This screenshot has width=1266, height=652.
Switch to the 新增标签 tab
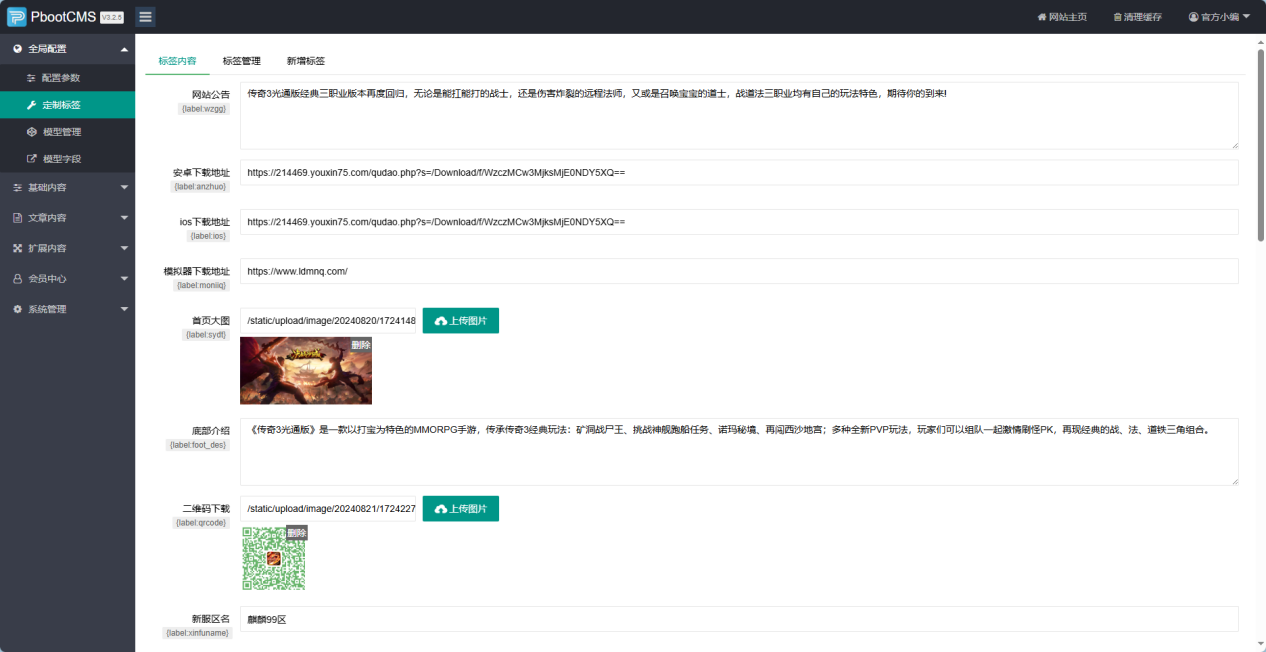point(305,61)
